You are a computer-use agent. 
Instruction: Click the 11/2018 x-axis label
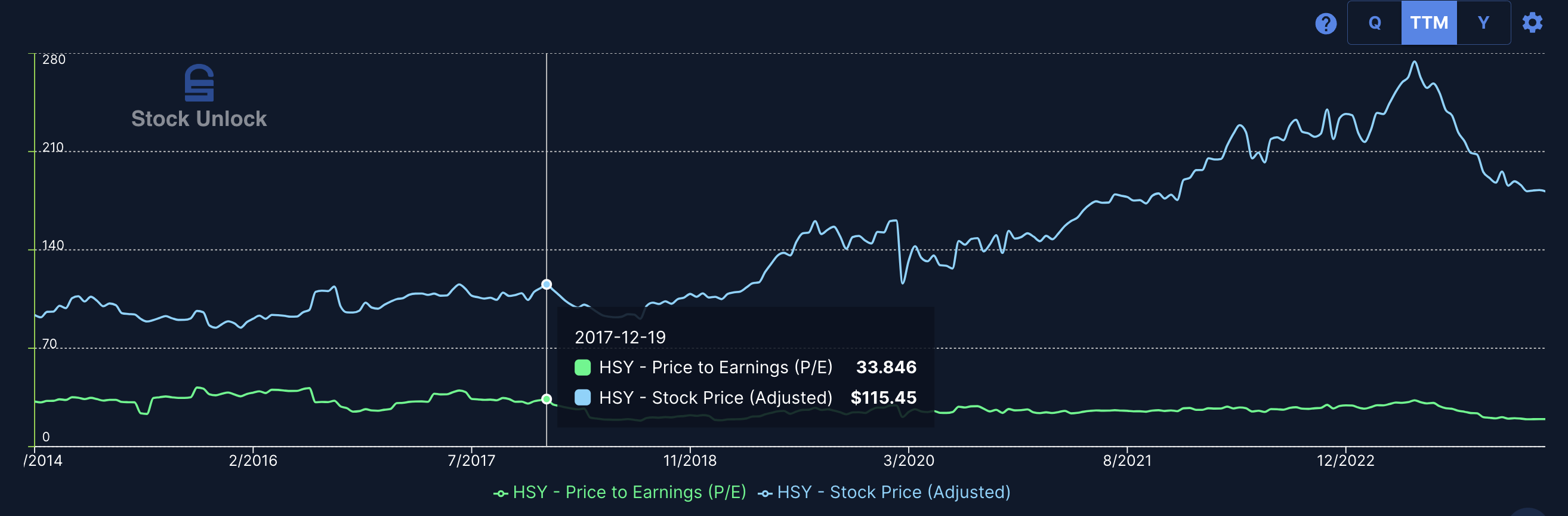(689, 460)
